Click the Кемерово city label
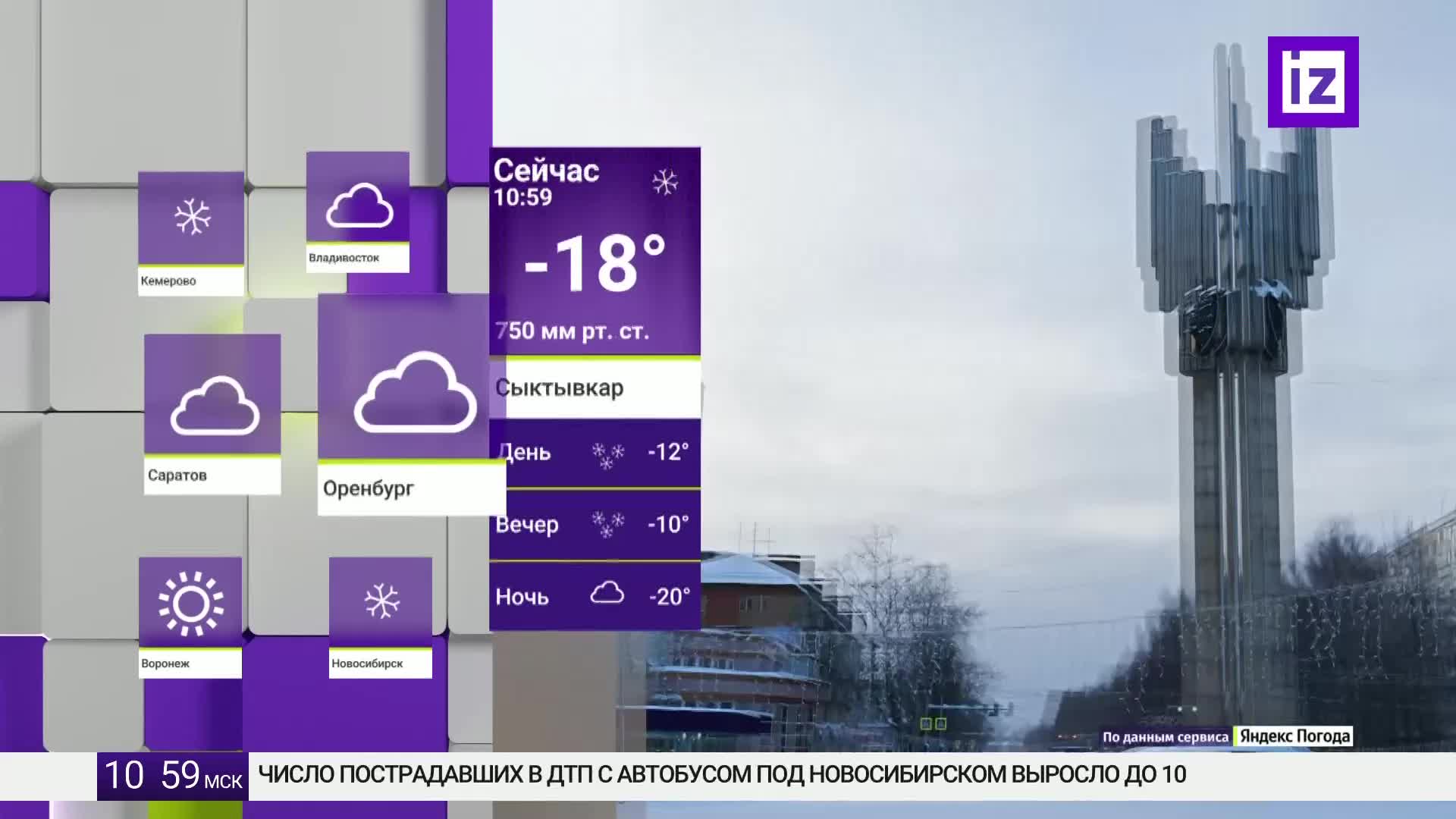This screenshot has height=819, width=1456. (168, 281)
